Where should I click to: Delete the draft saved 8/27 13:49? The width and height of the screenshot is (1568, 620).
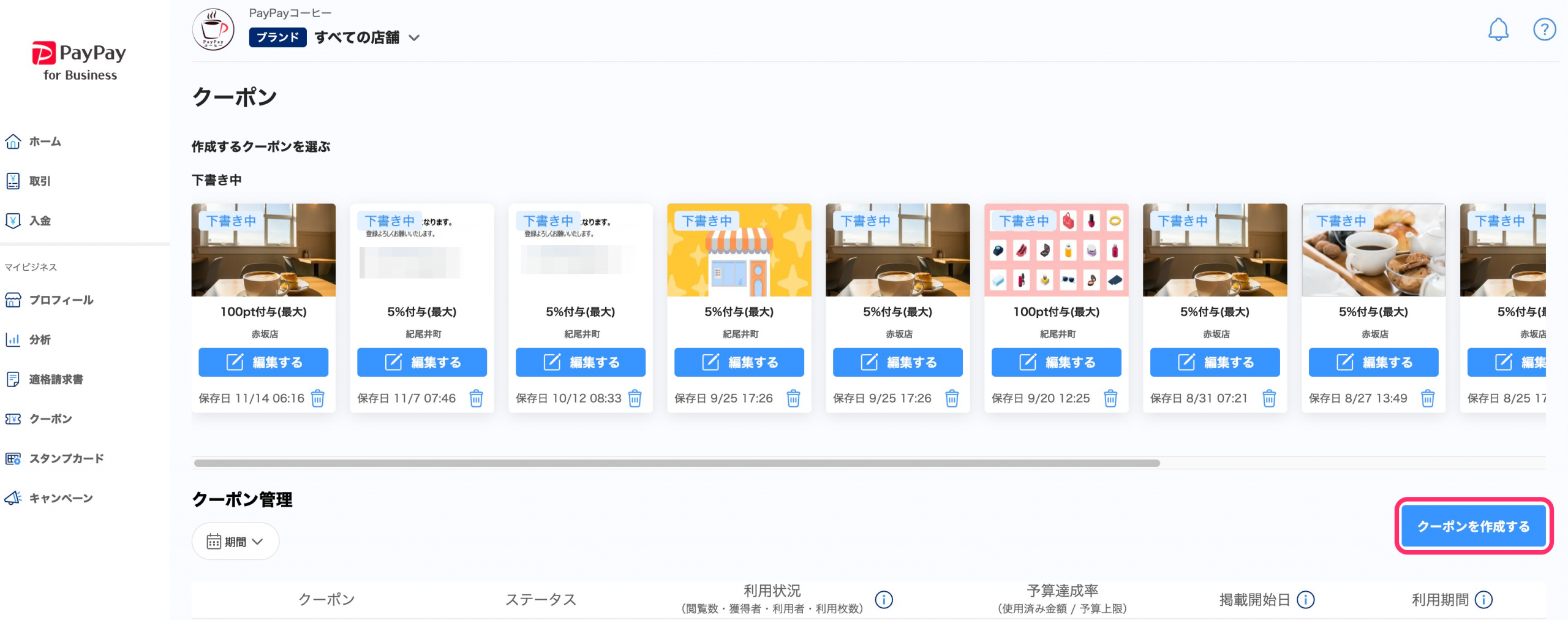1427,399
